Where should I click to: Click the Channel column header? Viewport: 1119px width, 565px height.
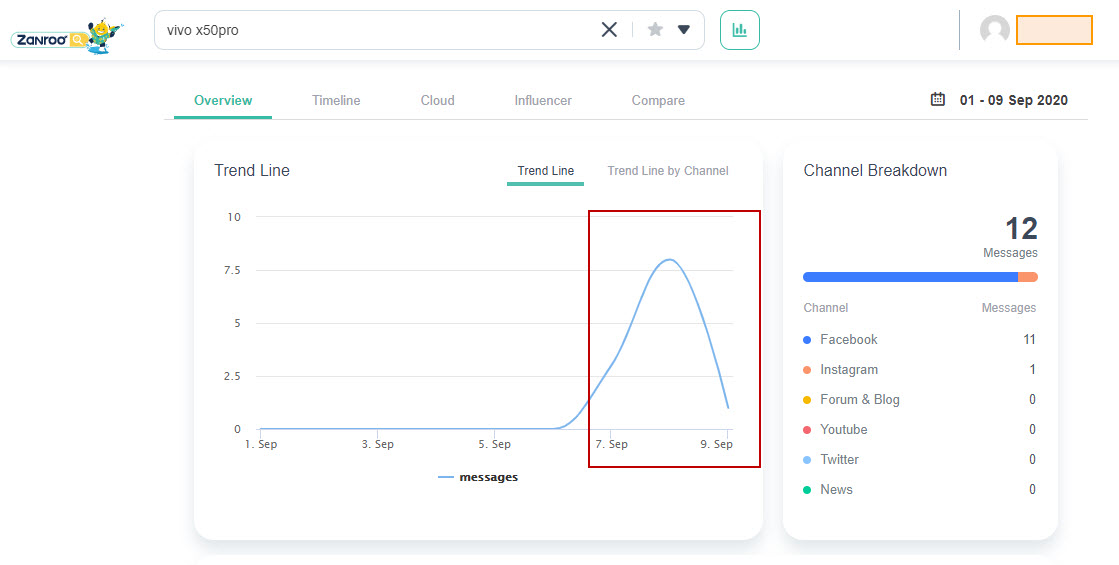pyautogui.click(x=826, y=307)
